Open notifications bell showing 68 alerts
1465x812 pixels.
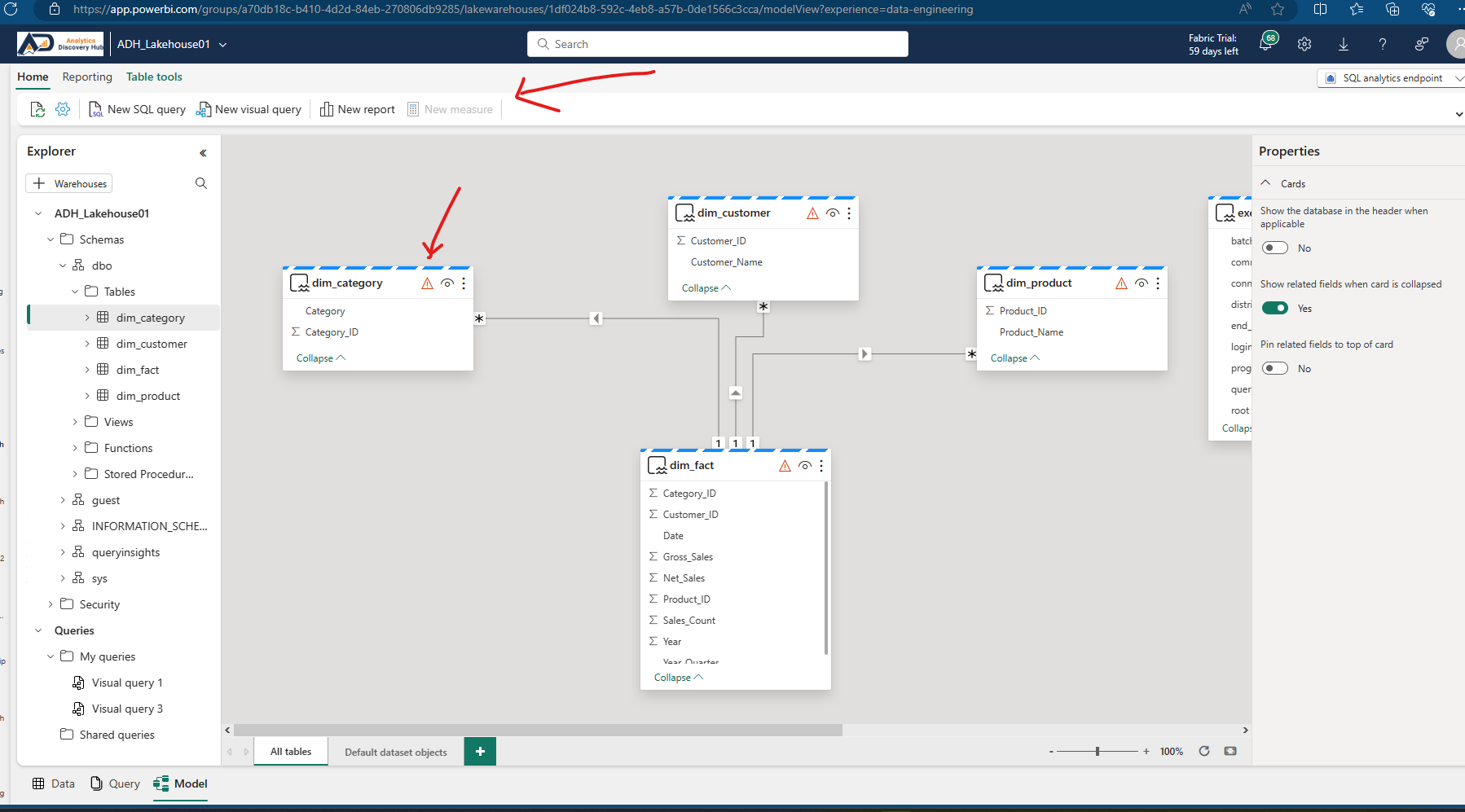tap(1266, 43)
